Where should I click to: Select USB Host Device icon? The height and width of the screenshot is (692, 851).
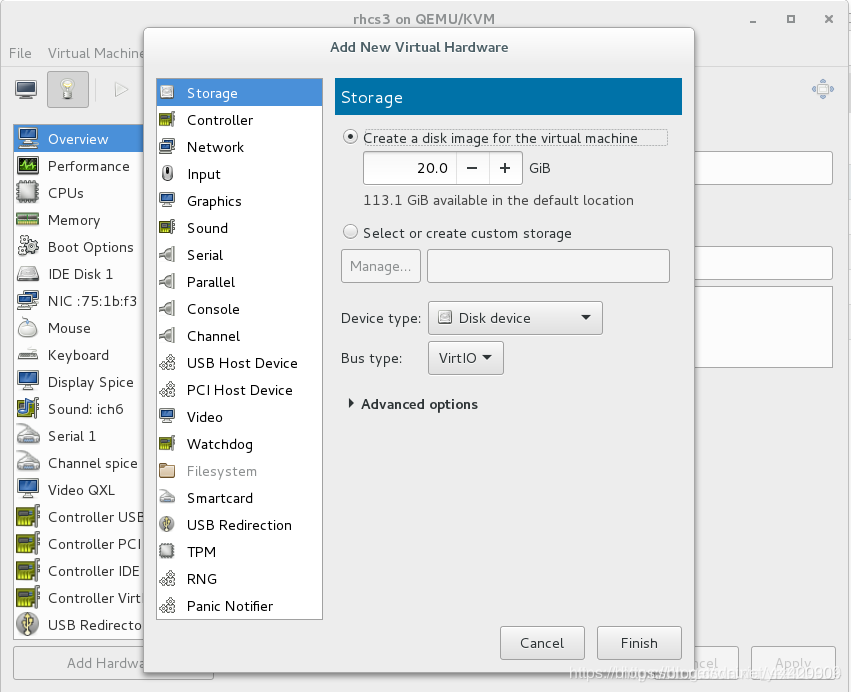click(167, 363)
